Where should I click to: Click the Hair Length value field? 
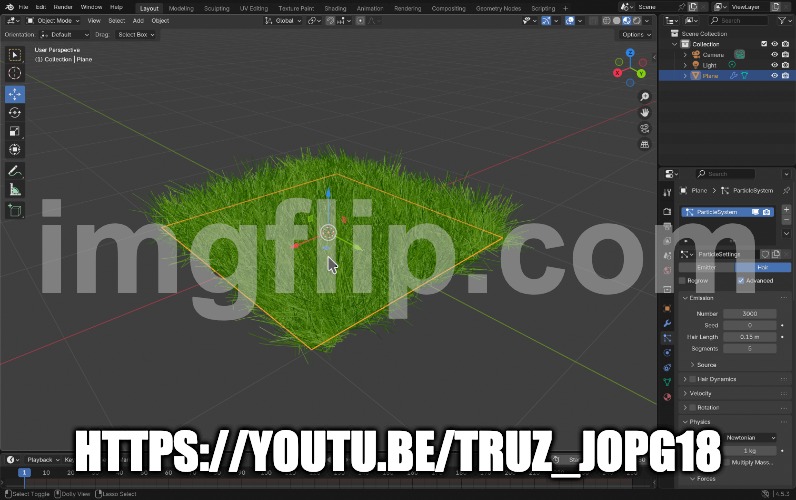point(749,337)
